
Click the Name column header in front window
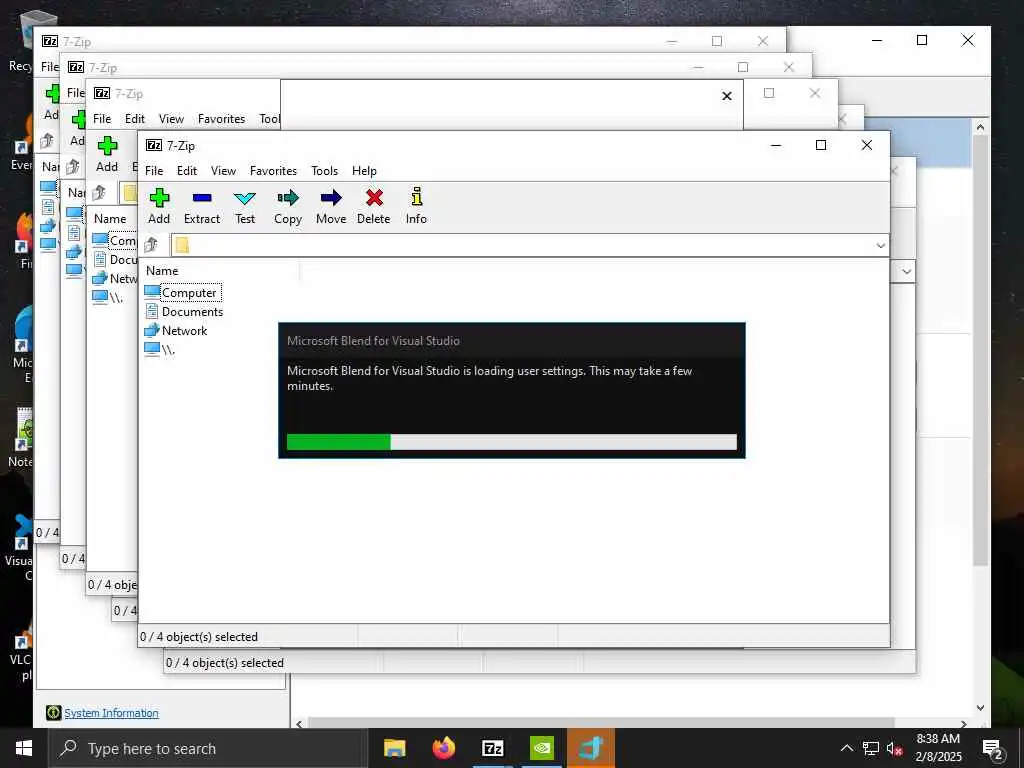(162, 270)
